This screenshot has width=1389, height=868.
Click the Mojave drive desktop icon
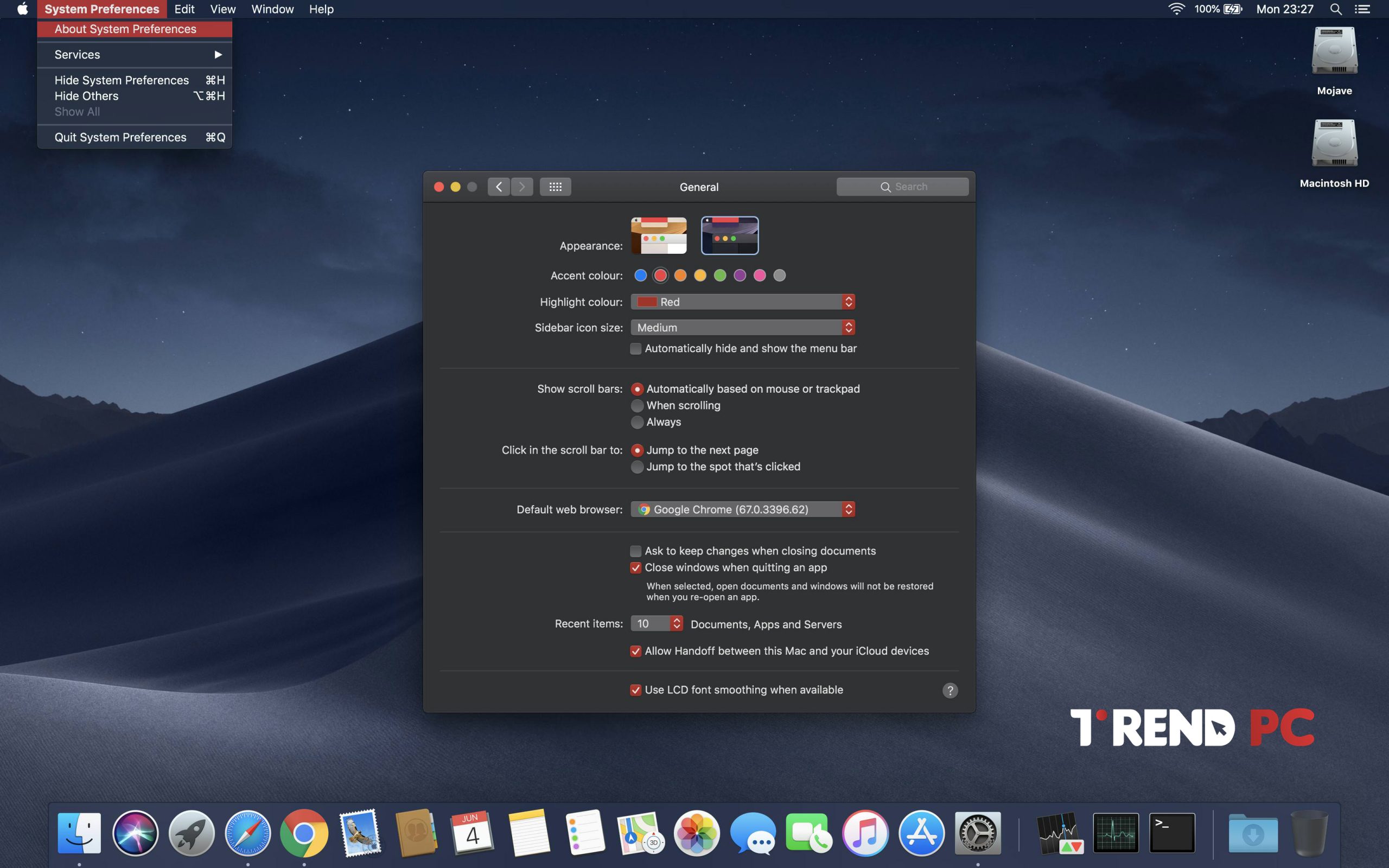click(x=1335, y=50)
